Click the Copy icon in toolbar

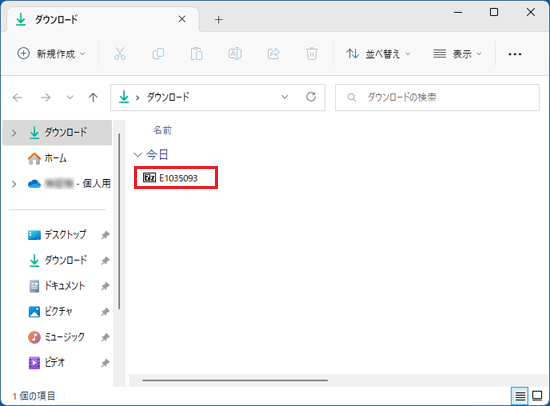158,54
